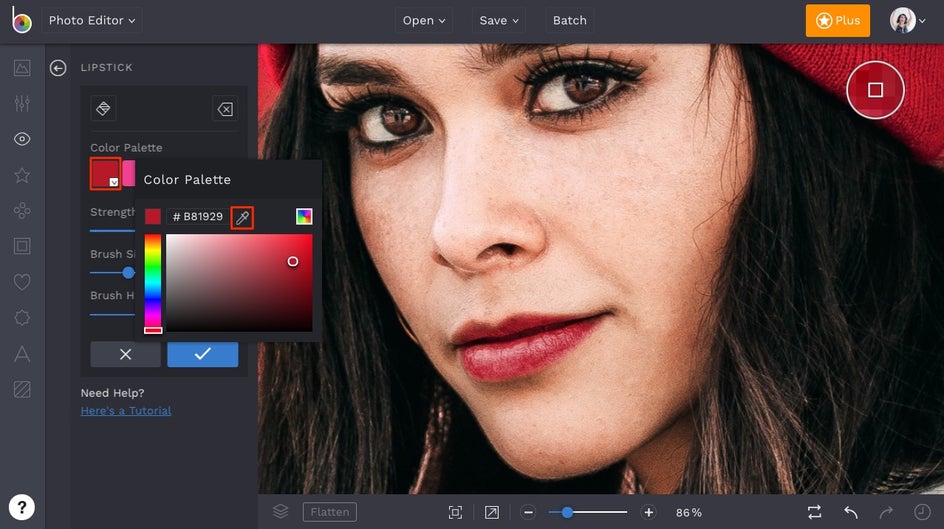The image size is (944, 529).
Task: Open the Textures hatched sidebar icon
Action: pos(22,389)
